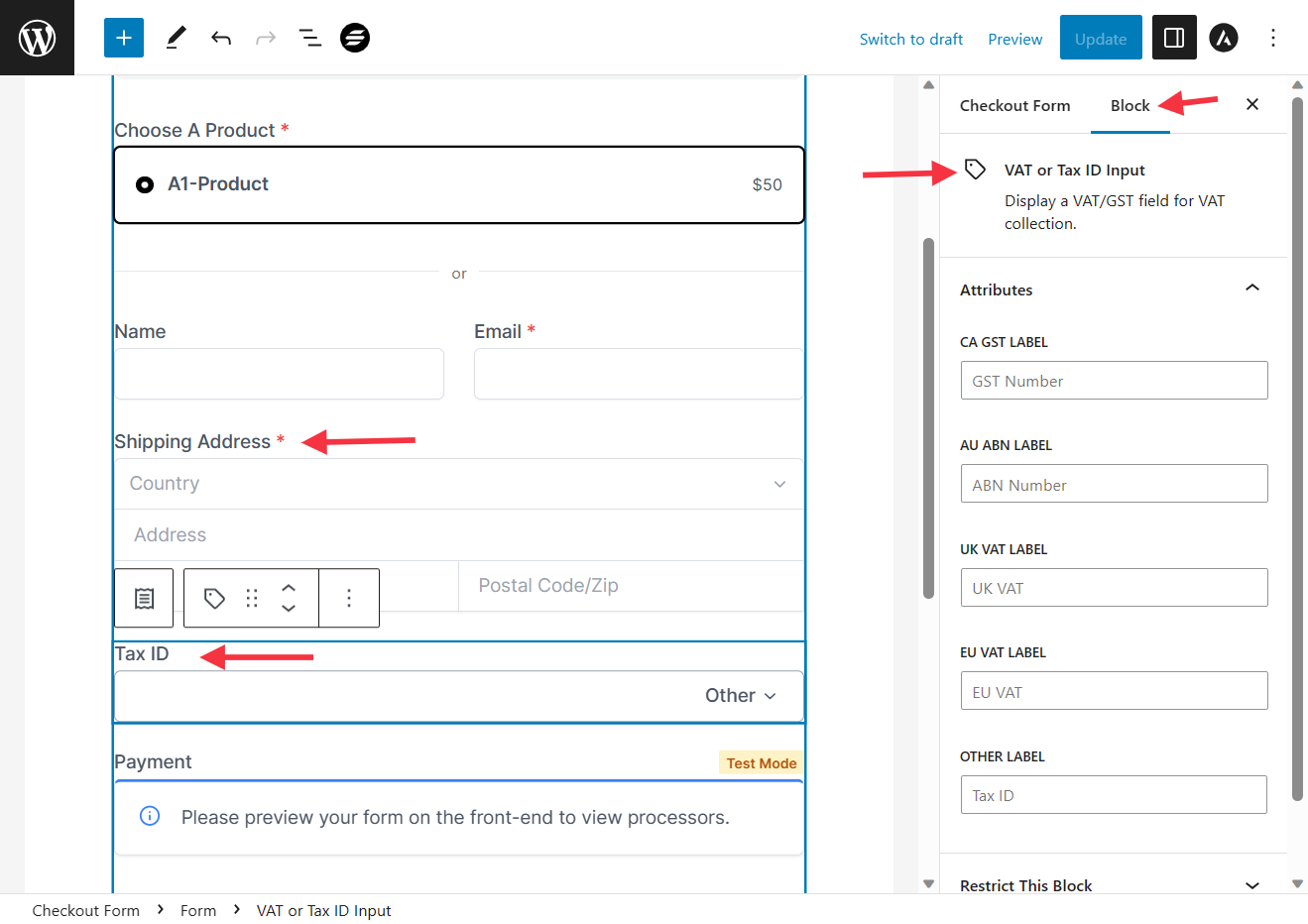1308x924 pixels.
Task: Click the Undo arrow icon
Action: pyautogui.click(x=221, y=38)
